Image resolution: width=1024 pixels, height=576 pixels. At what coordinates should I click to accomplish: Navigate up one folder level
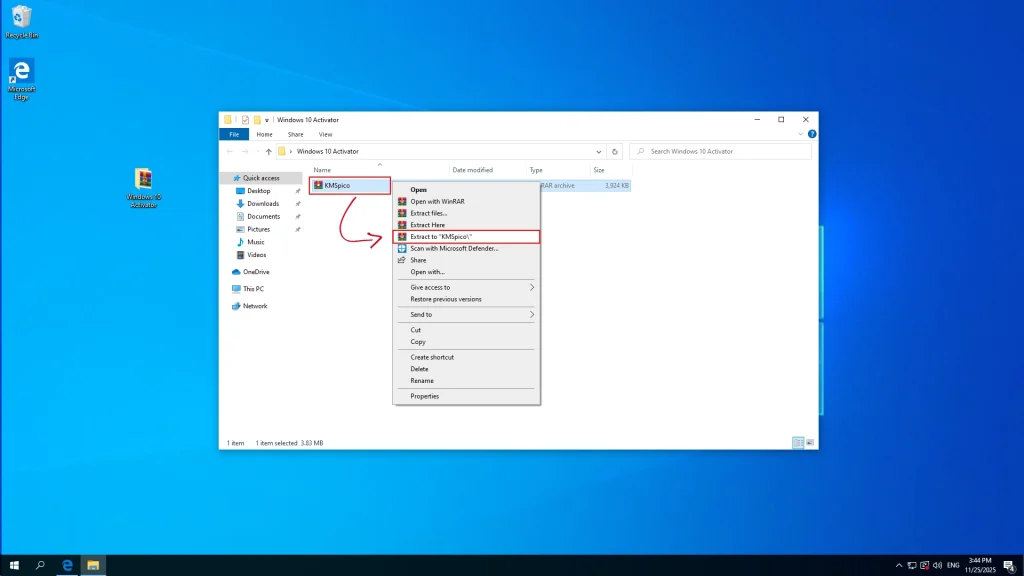266,151
